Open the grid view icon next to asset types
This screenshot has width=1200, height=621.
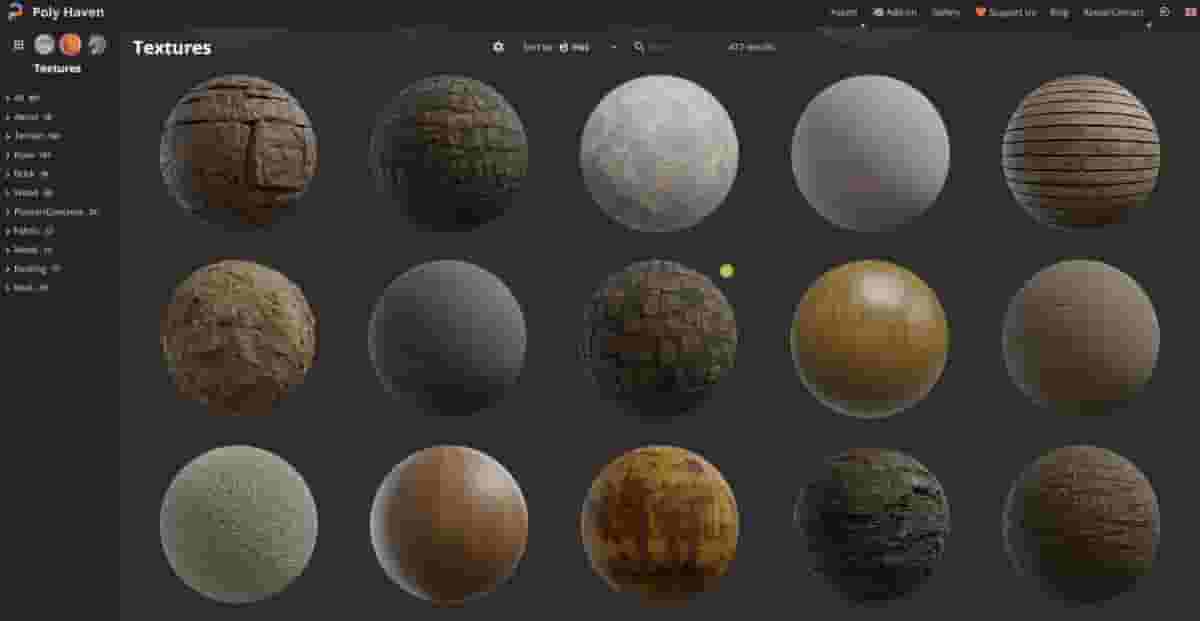pyautogui.click(x=18, y=44)
